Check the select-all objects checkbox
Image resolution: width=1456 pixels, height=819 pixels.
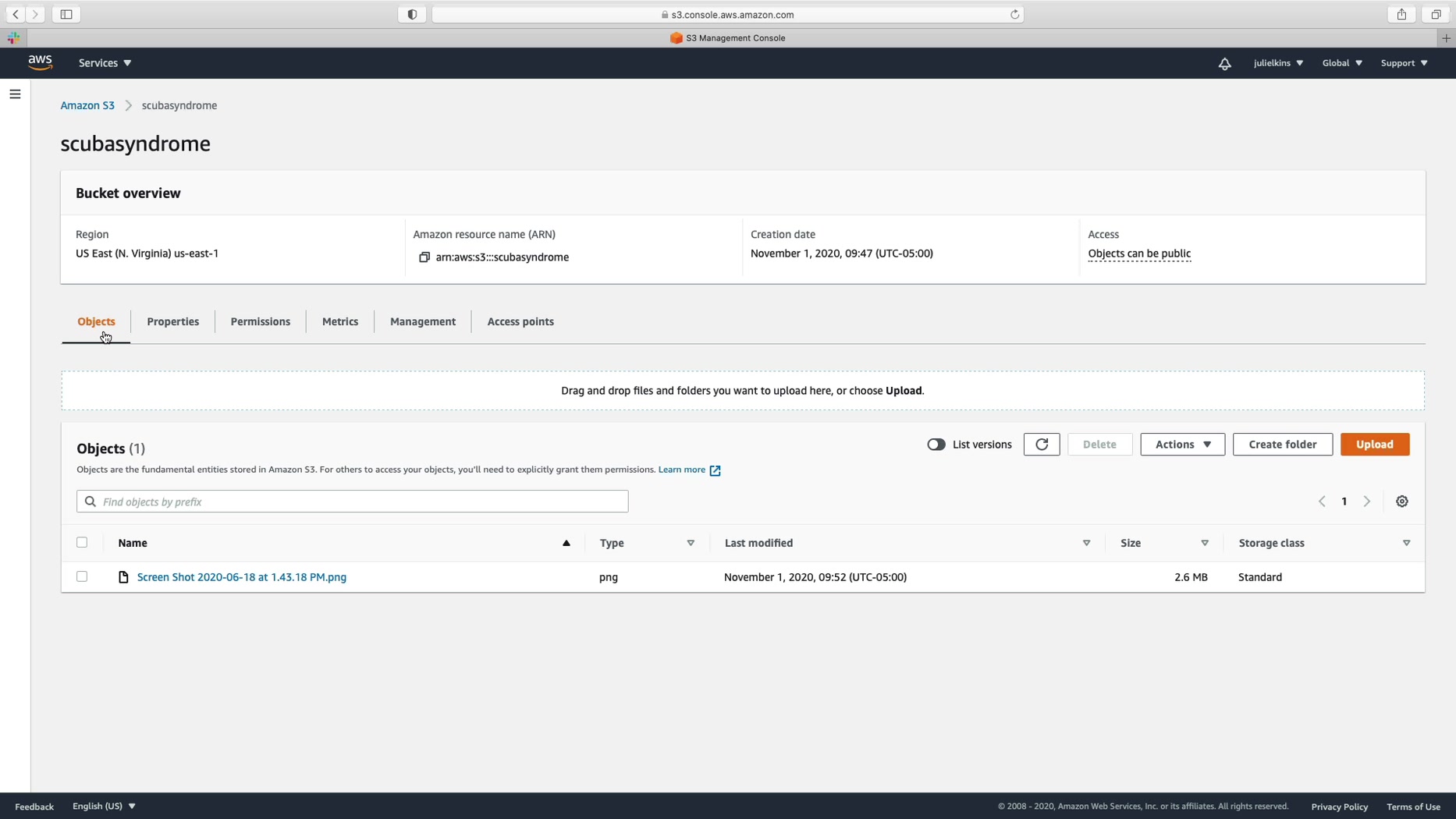(x=82, y=542)
